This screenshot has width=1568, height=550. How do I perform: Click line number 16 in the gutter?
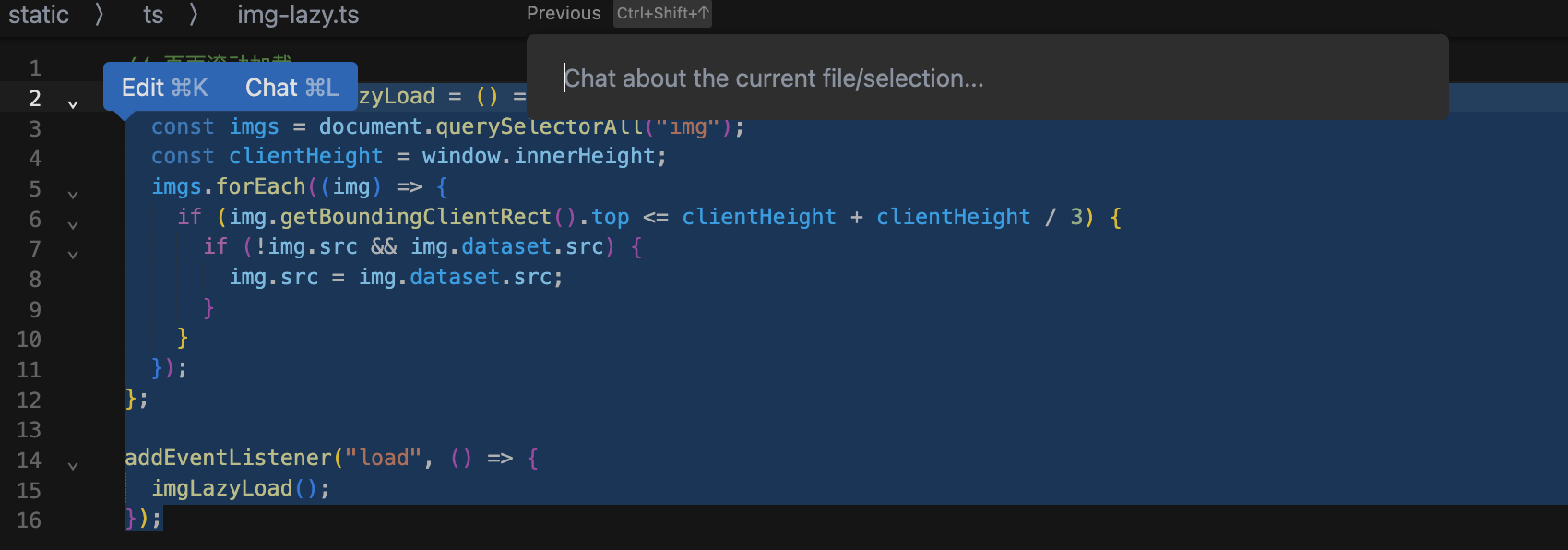29,520
